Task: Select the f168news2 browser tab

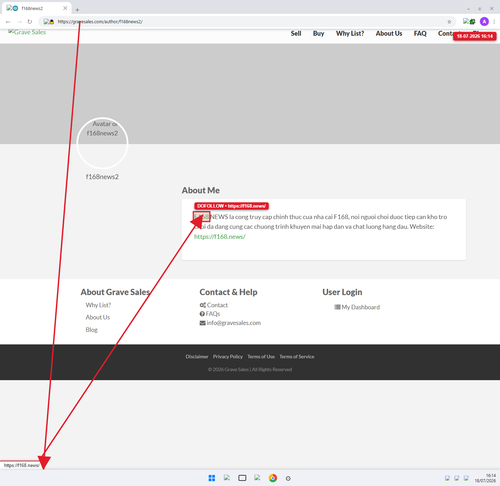Action: point(37,8)
